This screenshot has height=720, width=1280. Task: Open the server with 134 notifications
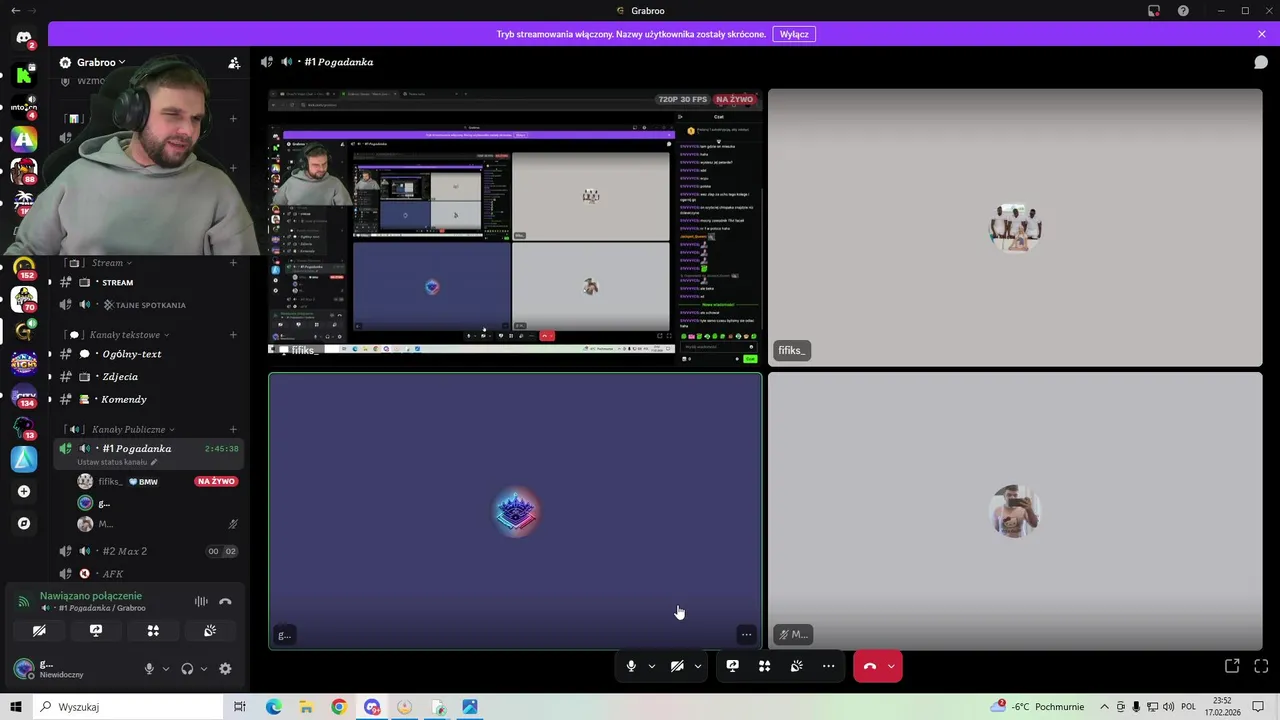[x=24, y=395]
